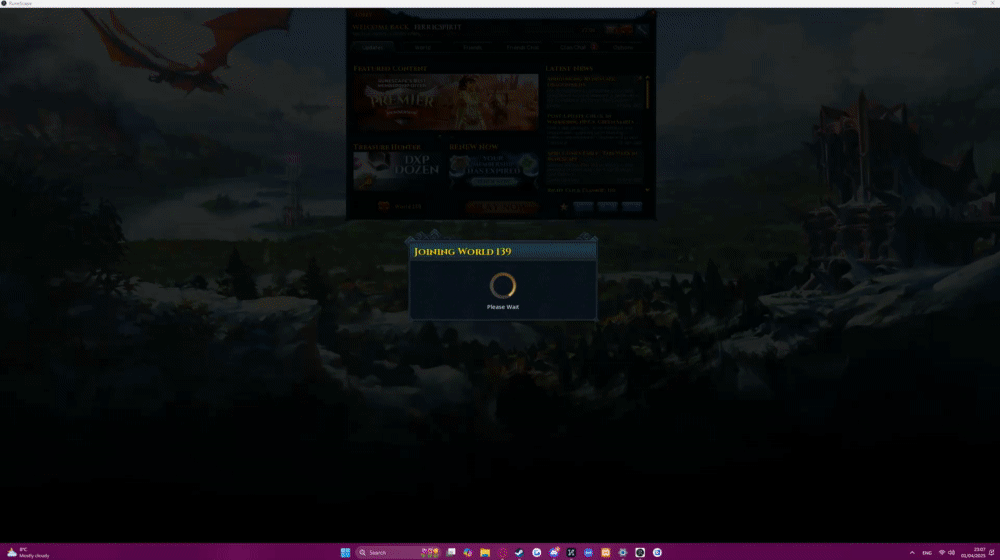This screenshot has width=1000, height=560.
Task: Click the RuneScape taskbar icon
Action: point(640,552)
